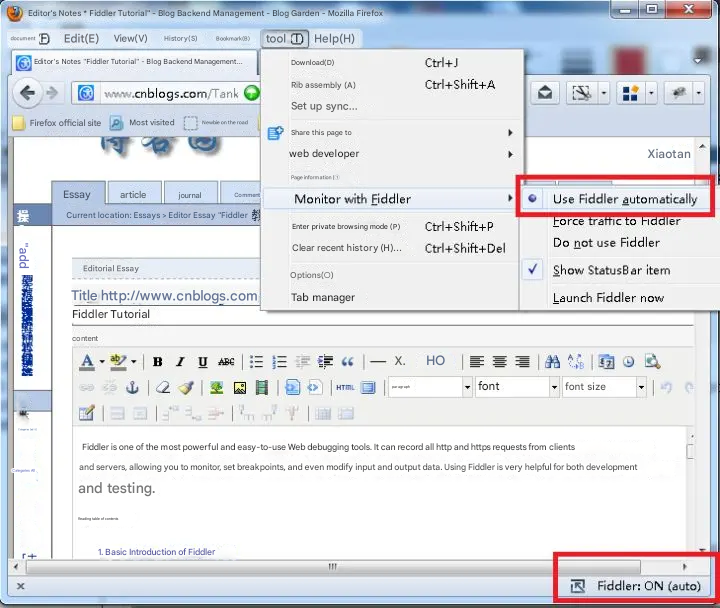The height and width of the screenshot is (608, 720).
Task: Open the font dropdown
Action: coord(517,387)
